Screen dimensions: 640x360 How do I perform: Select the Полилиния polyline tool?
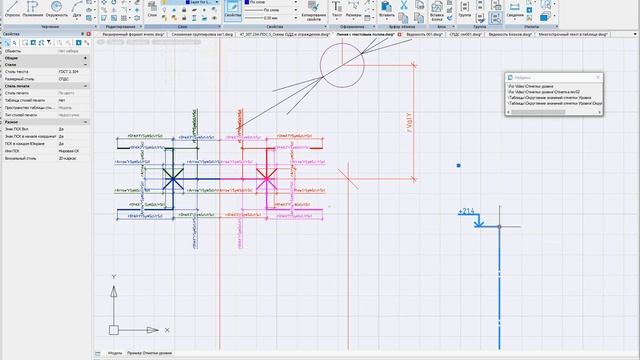33,9
